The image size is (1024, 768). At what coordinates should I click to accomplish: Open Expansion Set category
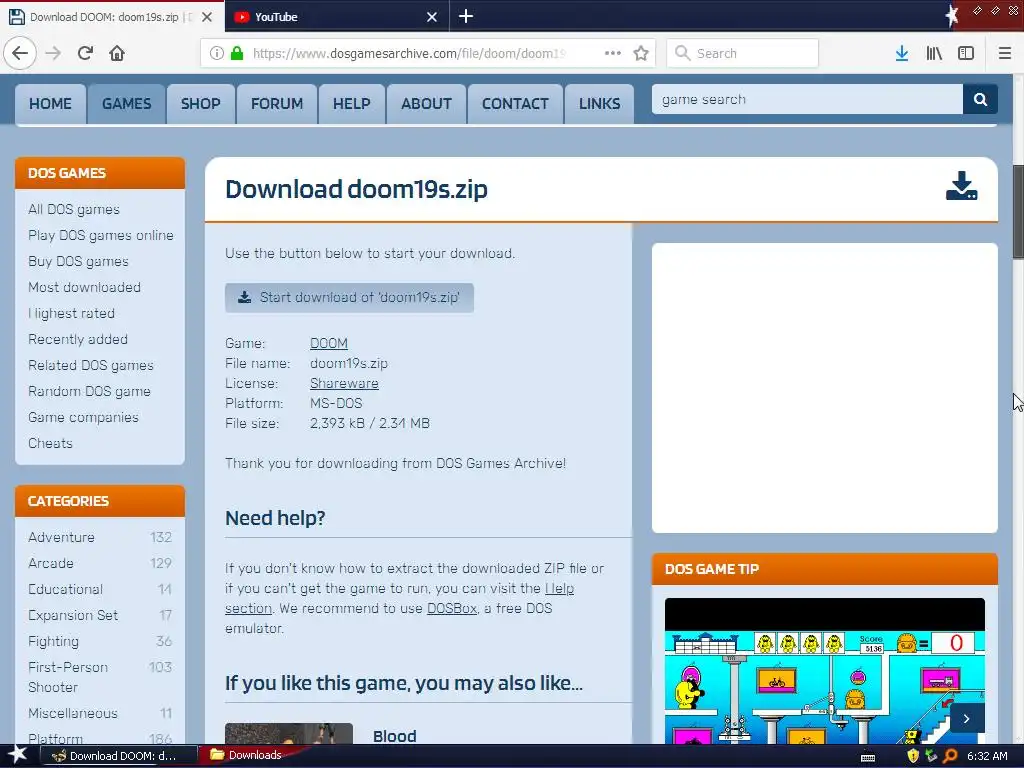coord(73,616)
